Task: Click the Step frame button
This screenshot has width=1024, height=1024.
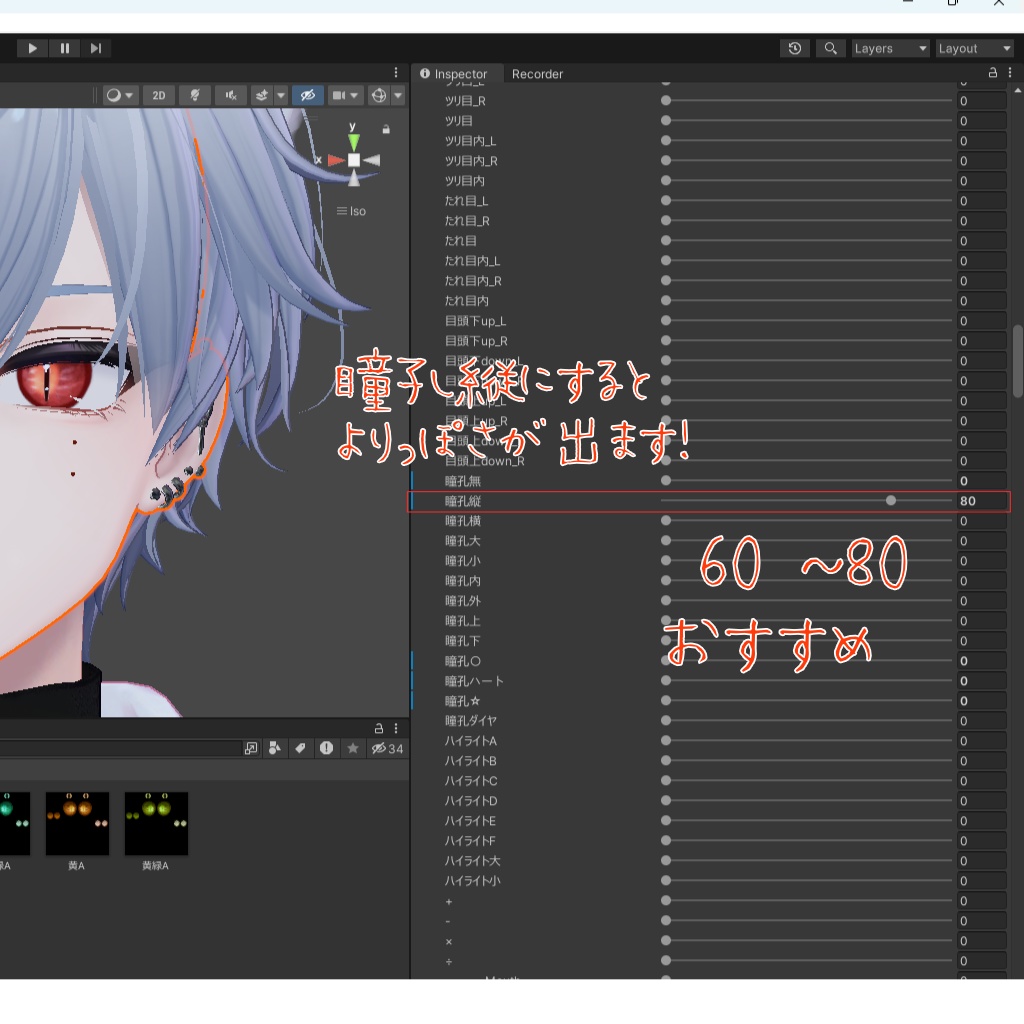Action: click(96, 47)
